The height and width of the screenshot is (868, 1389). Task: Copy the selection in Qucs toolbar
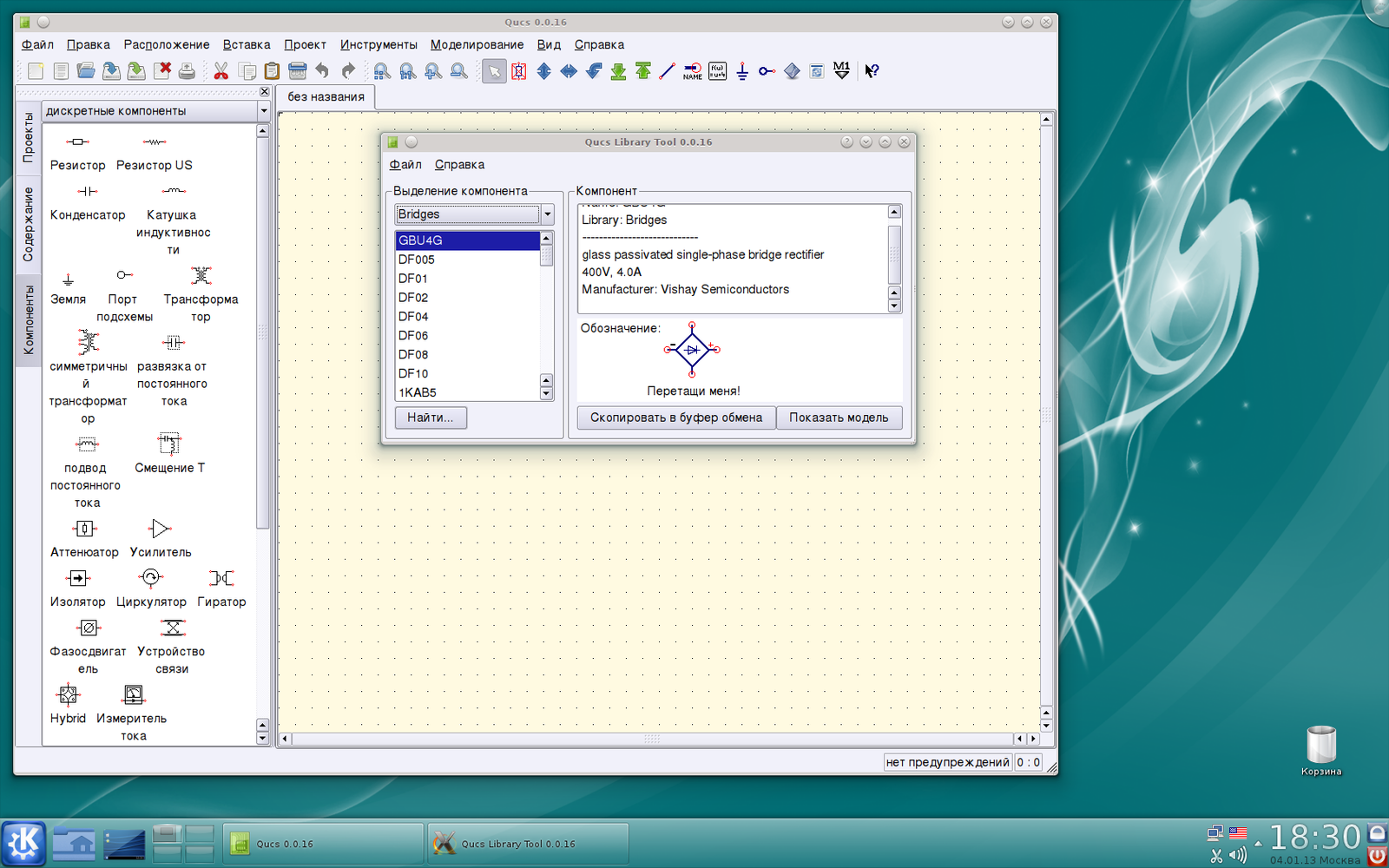[x=247, y=71]
